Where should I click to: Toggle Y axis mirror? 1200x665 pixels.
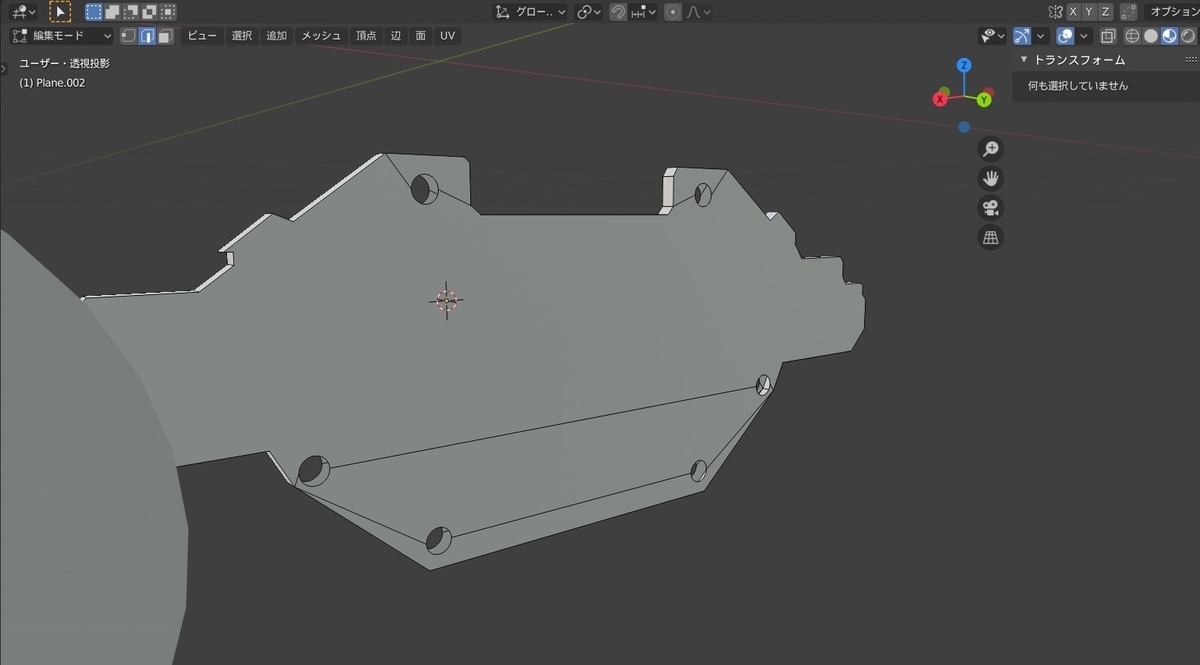1089,12
